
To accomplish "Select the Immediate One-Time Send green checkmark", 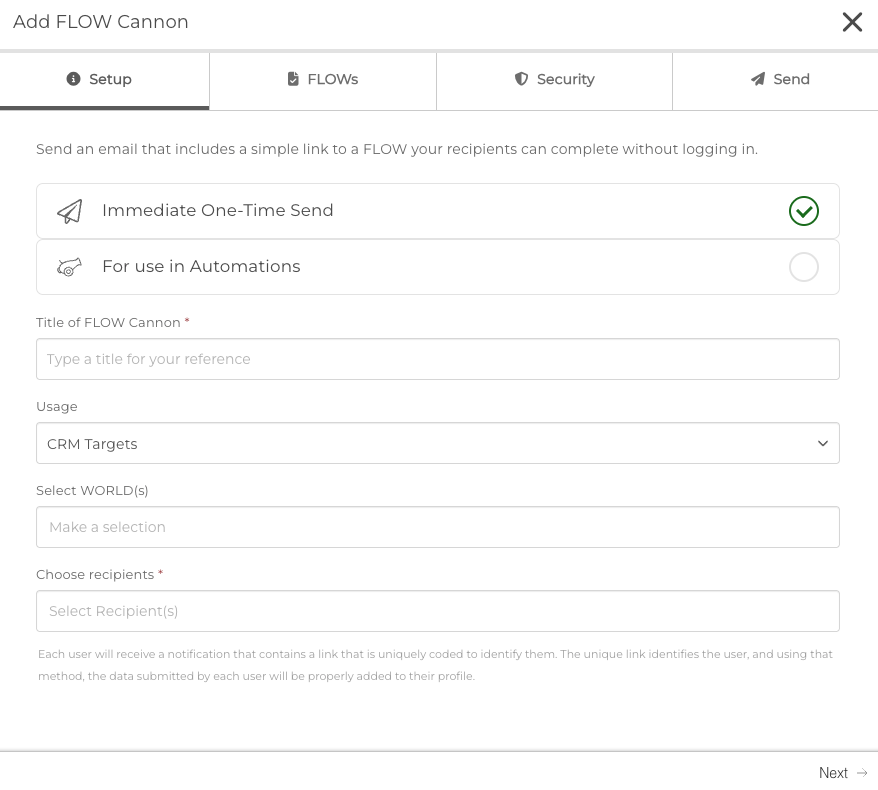I will pyautogui.click(x=803, y=211).
